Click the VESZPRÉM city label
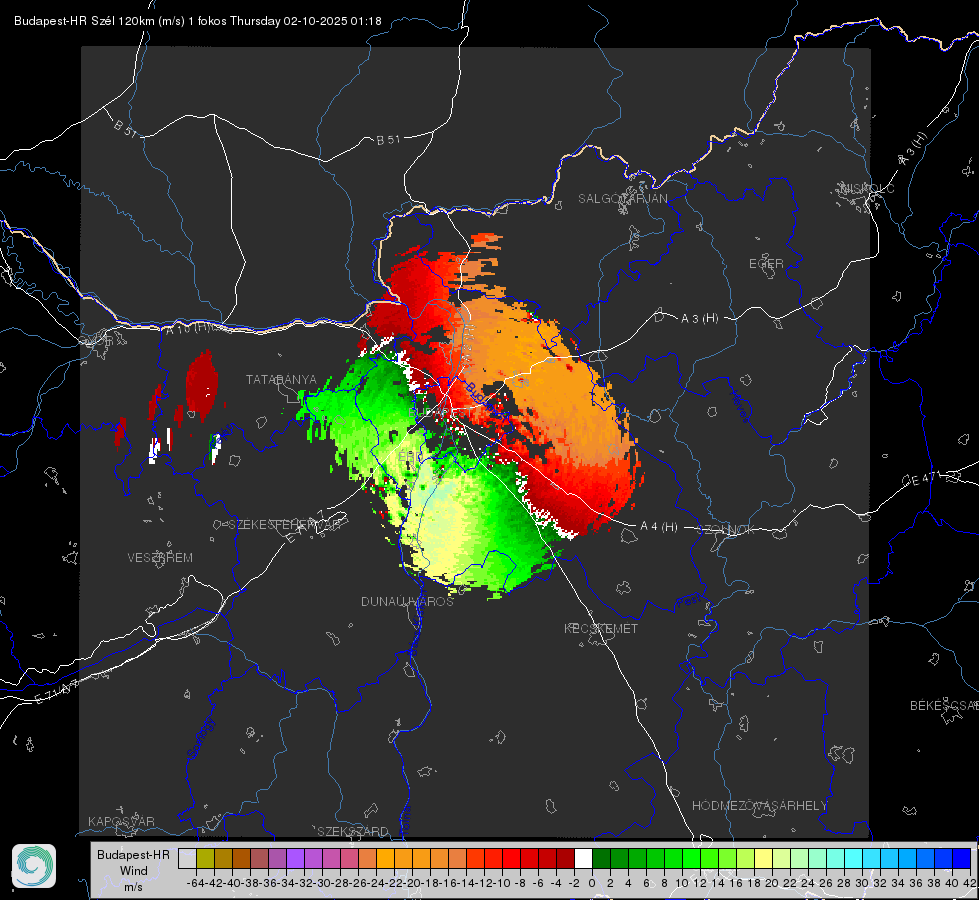Image resolution: width=979 pixels, height=900 pixels. point(160,558)
